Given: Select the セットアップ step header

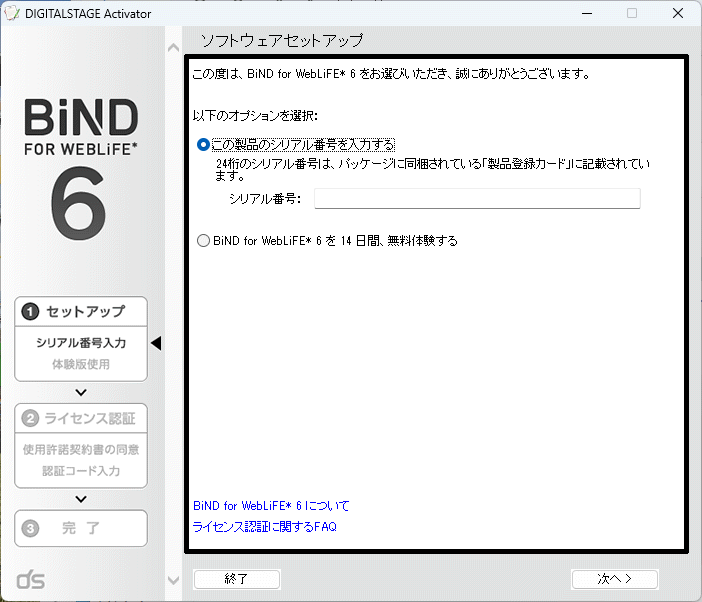Looking at the screenshot, I should tap(81, 312).
